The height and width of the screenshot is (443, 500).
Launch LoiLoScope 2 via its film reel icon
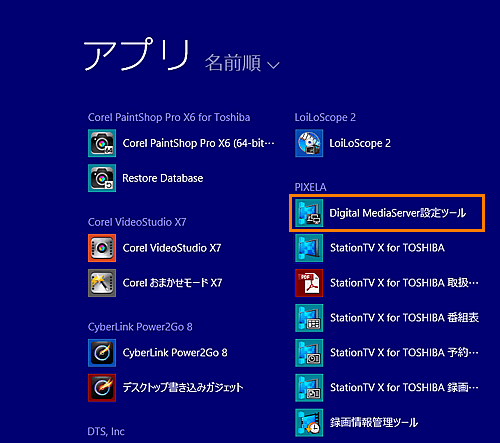point(309,143)
